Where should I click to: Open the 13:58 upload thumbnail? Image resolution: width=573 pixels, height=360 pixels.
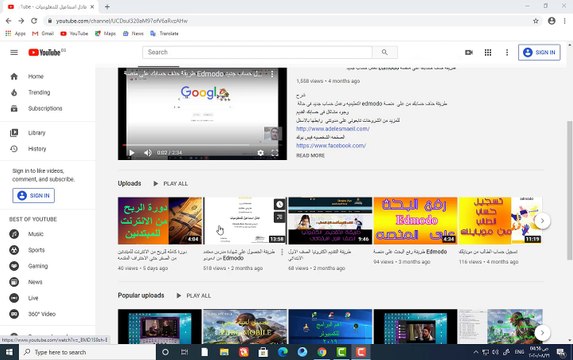[x=244, y=221]
